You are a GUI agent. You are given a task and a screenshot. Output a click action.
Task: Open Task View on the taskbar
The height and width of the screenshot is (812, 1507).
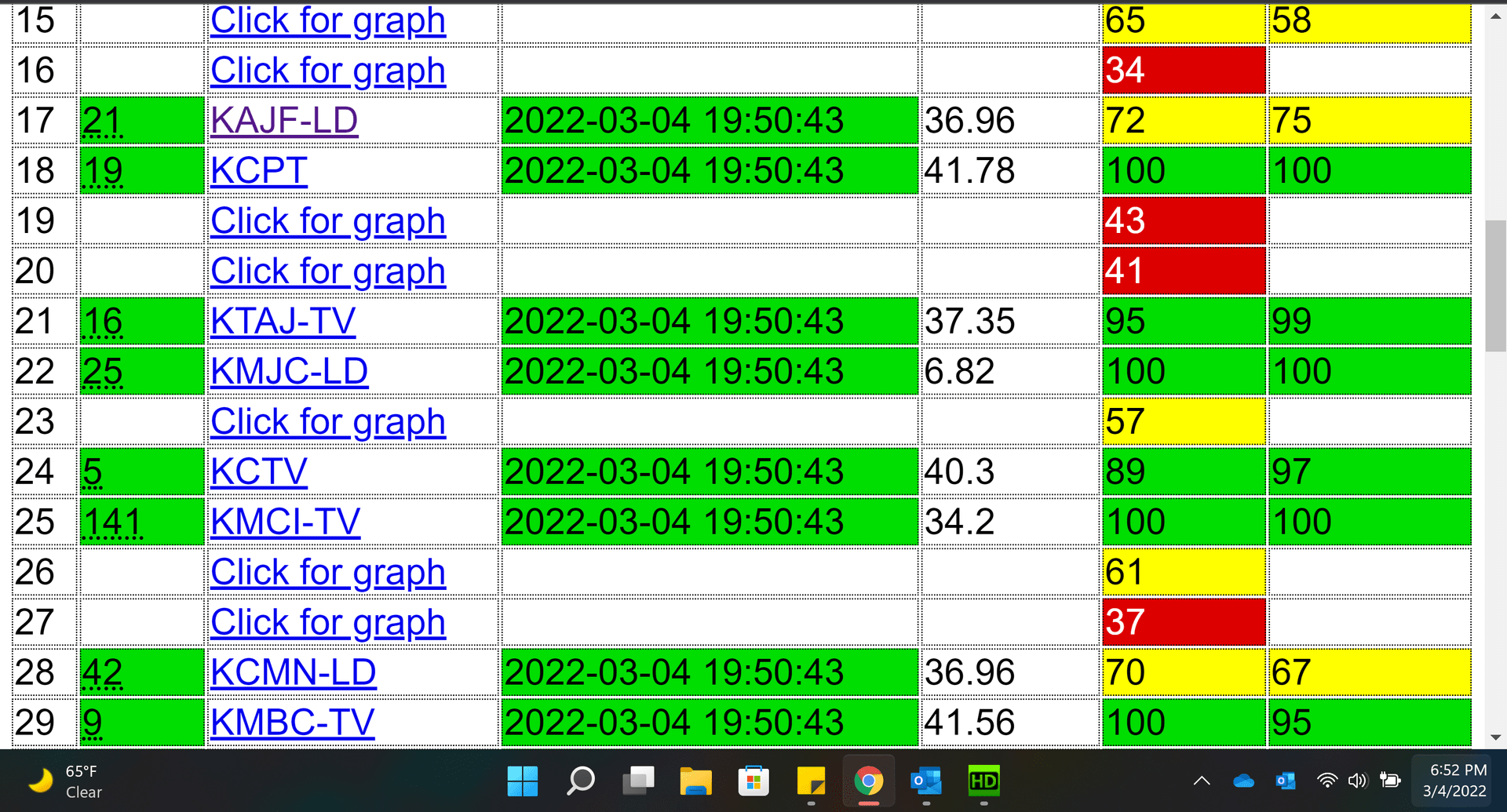[x=638, y=781]
